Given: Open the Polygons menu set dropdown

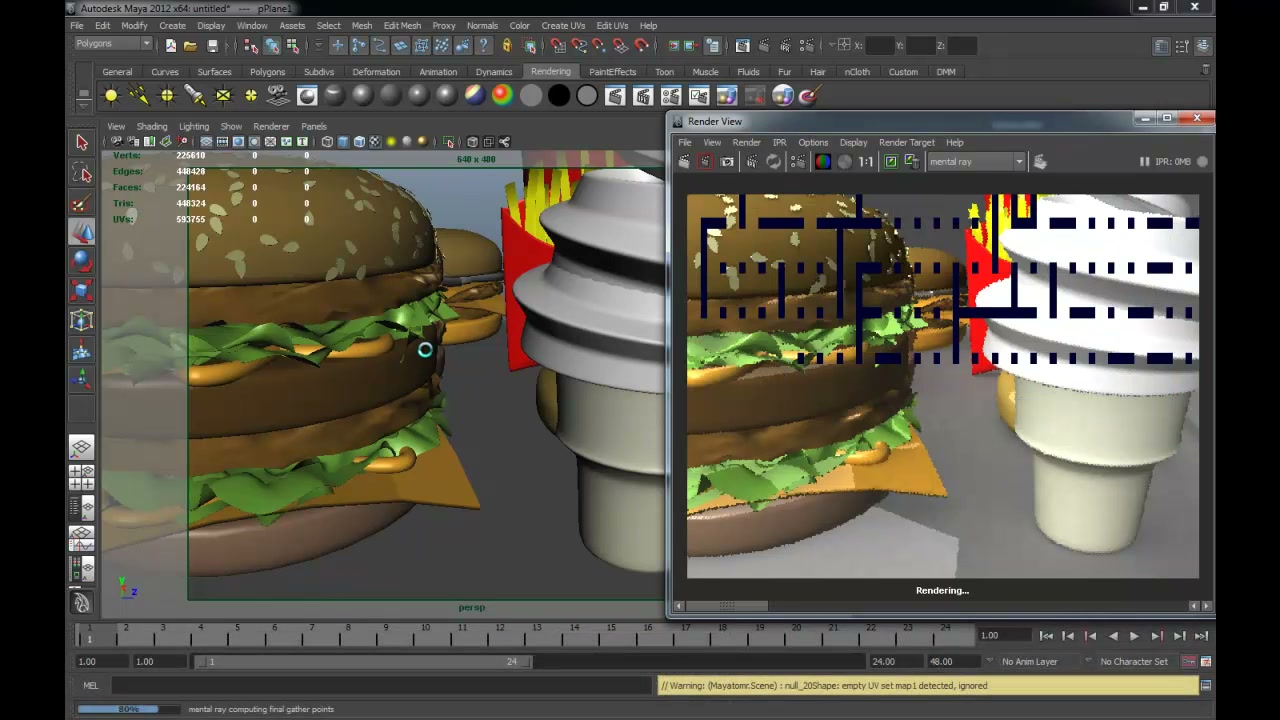Looking at the screenshot, I should point(113,44).
